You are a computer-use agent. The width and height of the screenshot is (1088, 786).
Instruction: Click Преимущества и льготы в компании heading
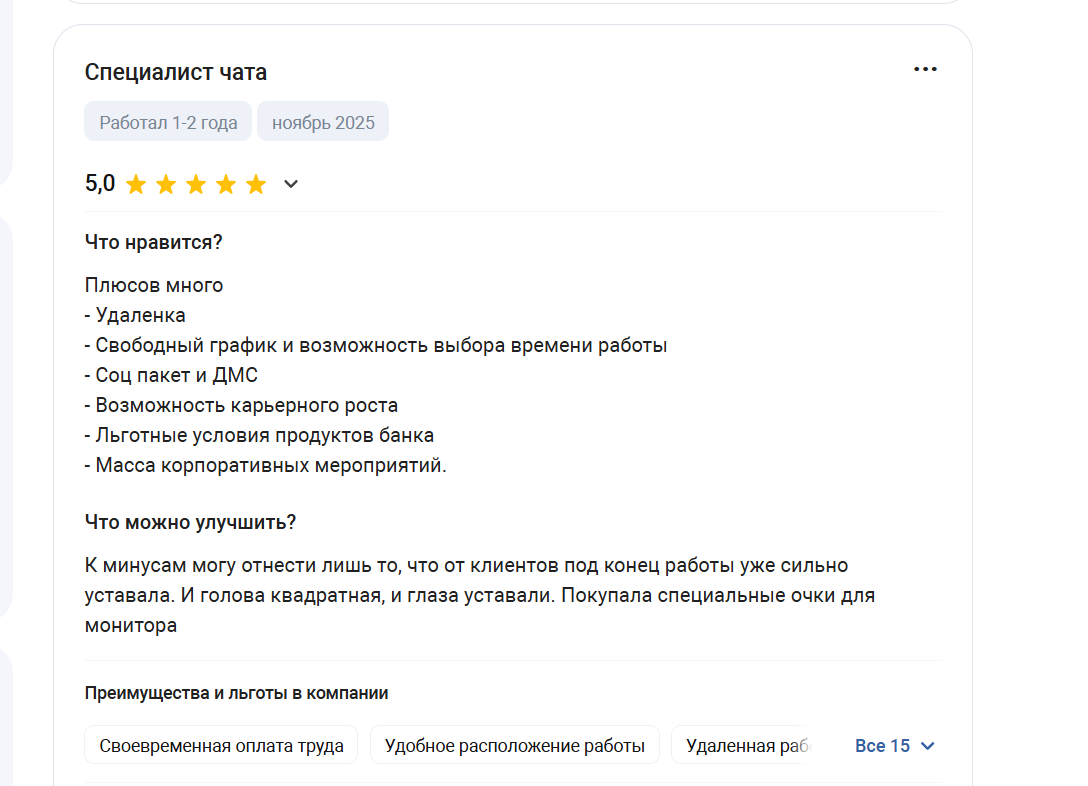[x=237, y=693]
